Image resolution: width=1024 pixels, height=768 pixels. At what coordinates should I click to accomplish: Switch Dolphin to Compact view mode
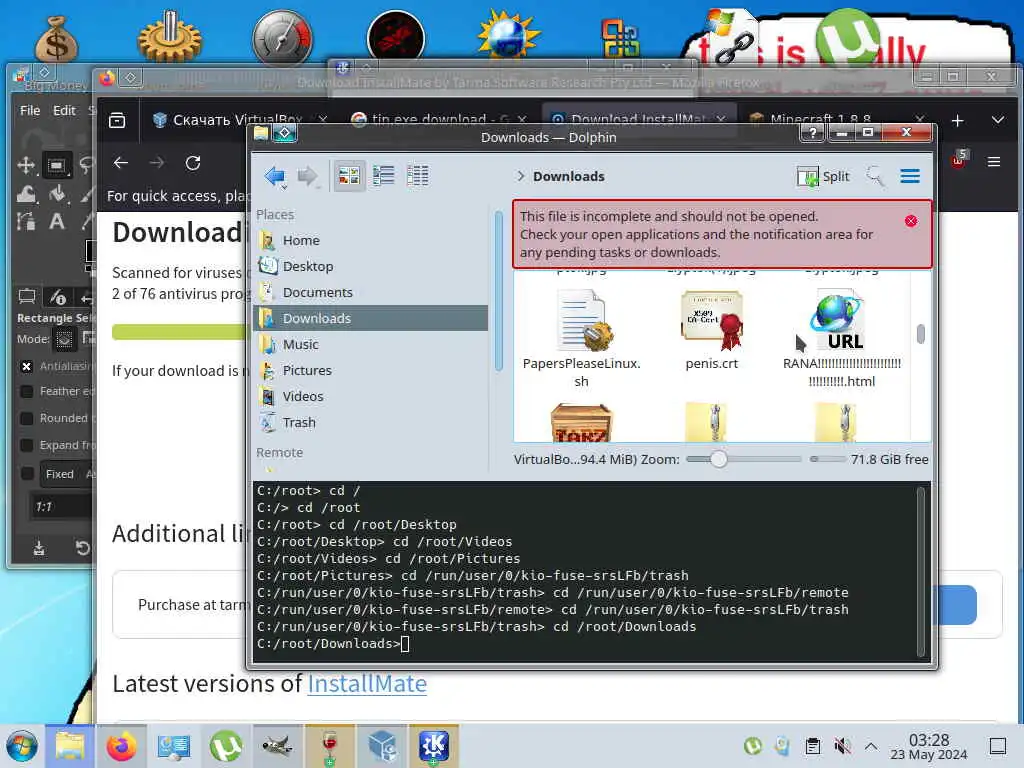click(383, 176)
